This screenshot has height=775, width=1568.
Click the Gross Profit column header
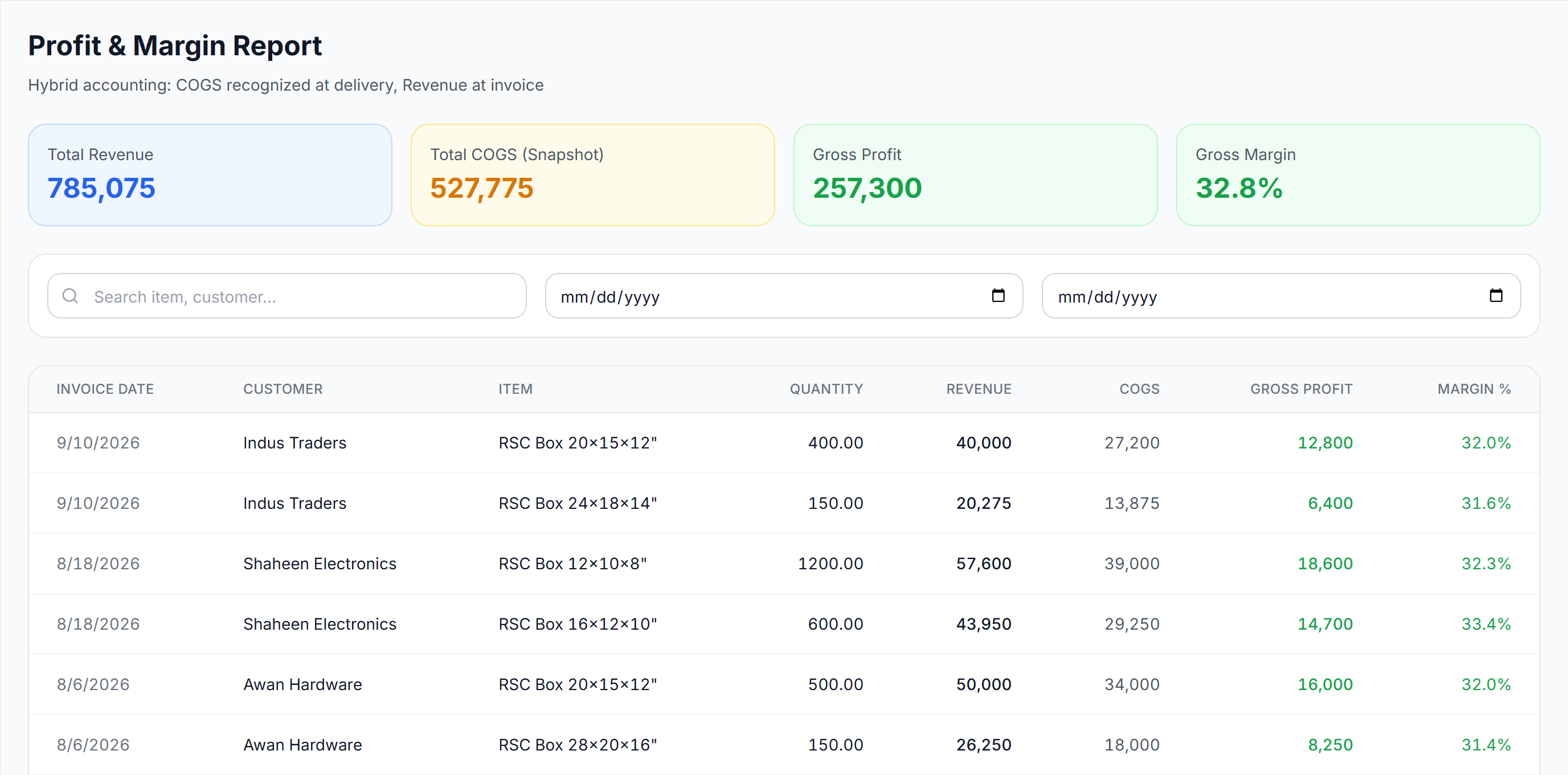[1301, 389]
